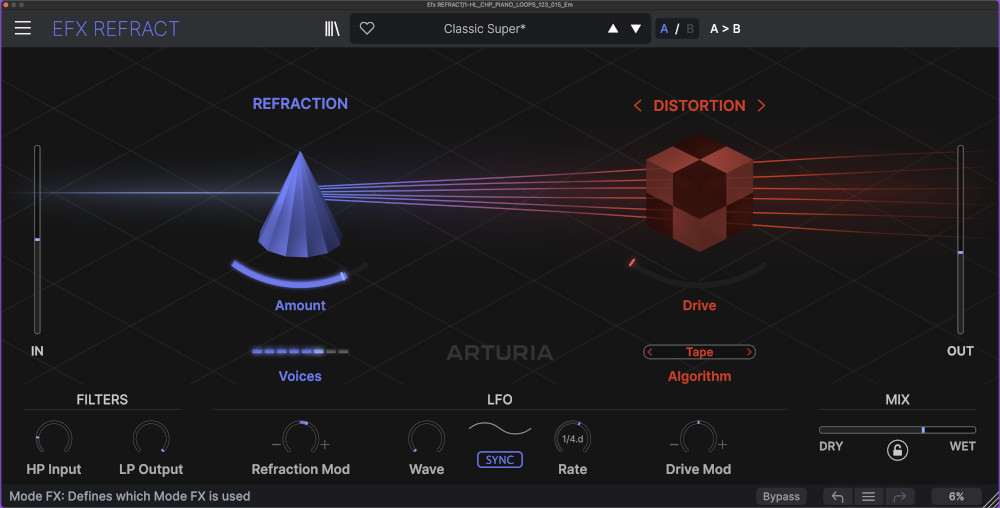Click the redo arrow icon
1000x508 pixels.
(x=898, y=496)
